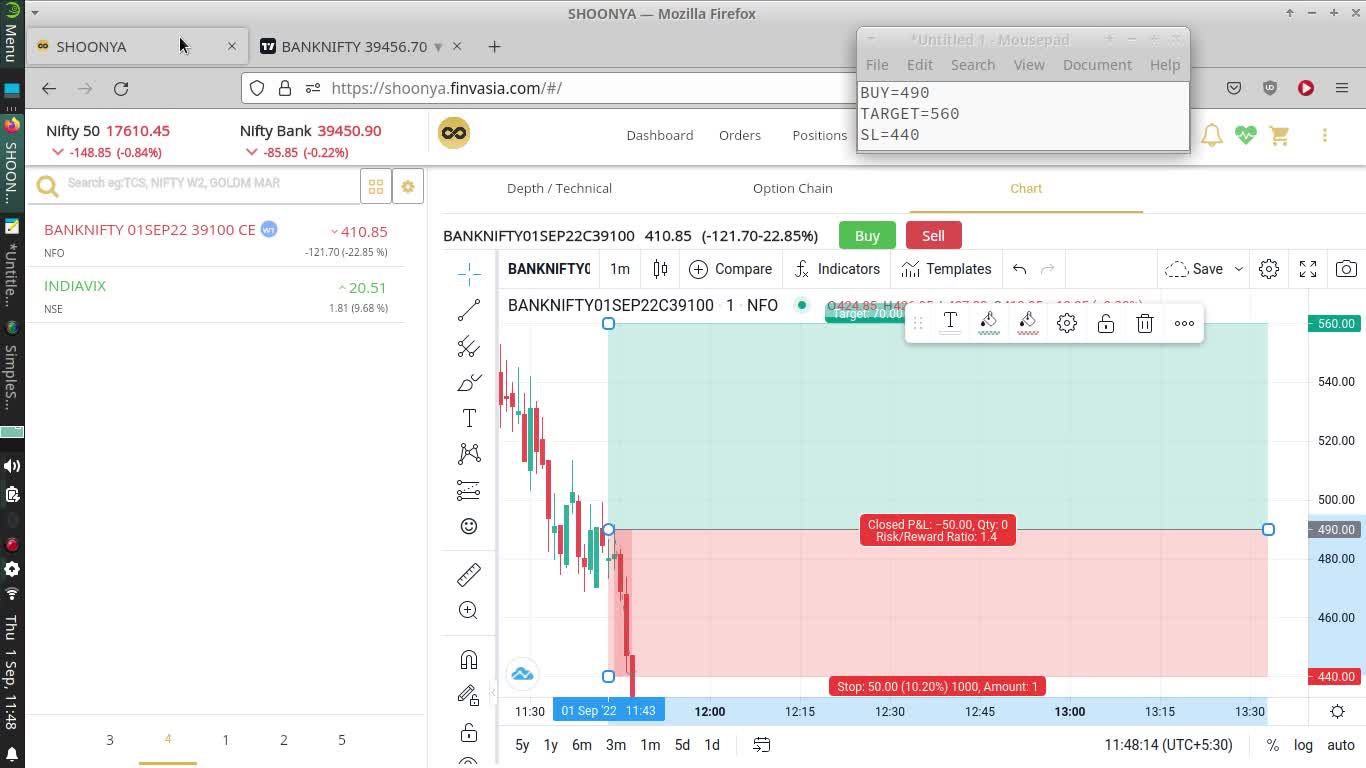This screenshot has width=1366, height=768.
Task: Toggle magnet mode on chart
Action: pyautogui.click(x=469, y=659)
